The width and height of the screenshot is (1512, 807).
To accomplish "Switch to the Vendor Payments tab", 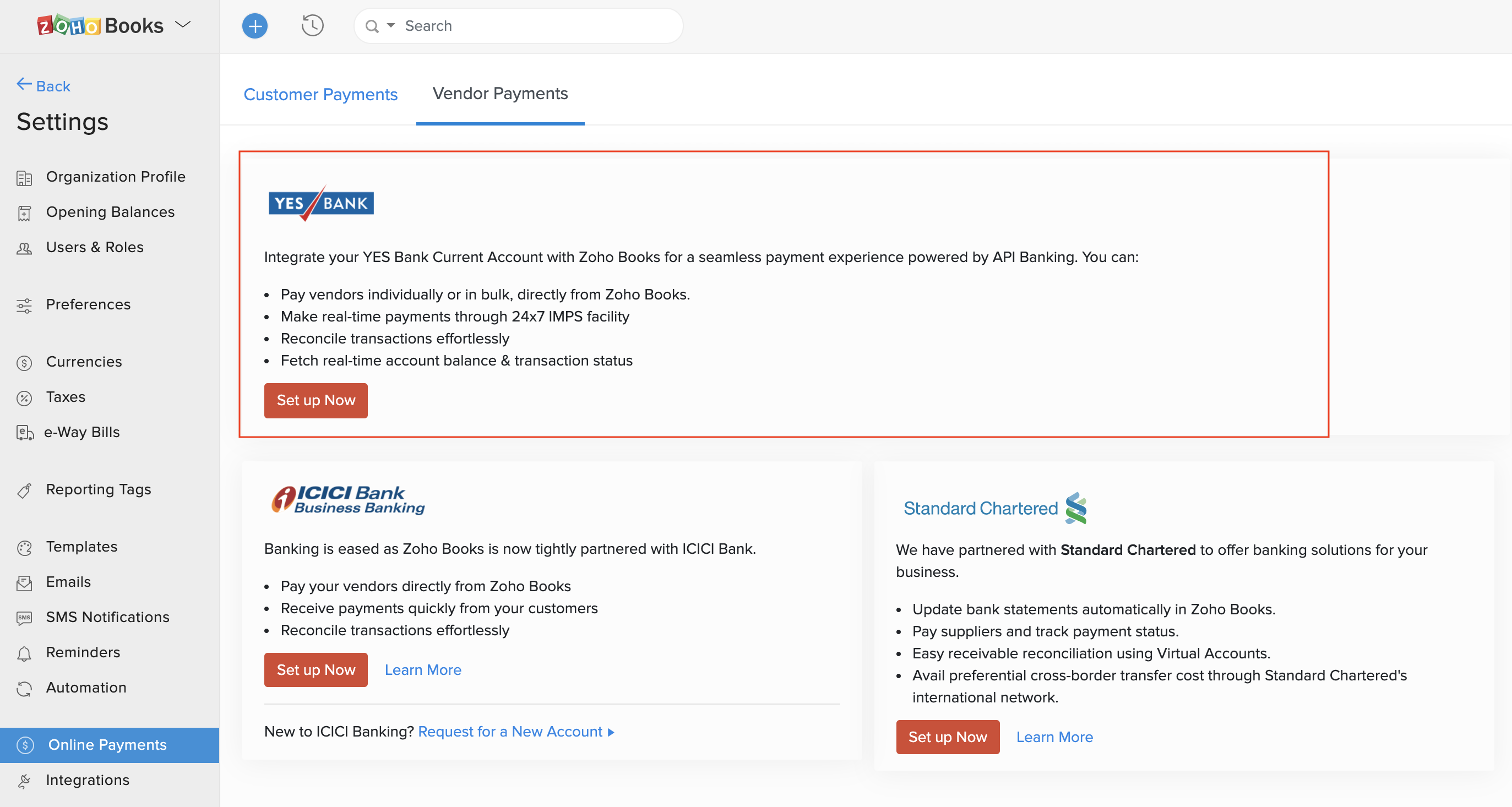I will (500, 93).
